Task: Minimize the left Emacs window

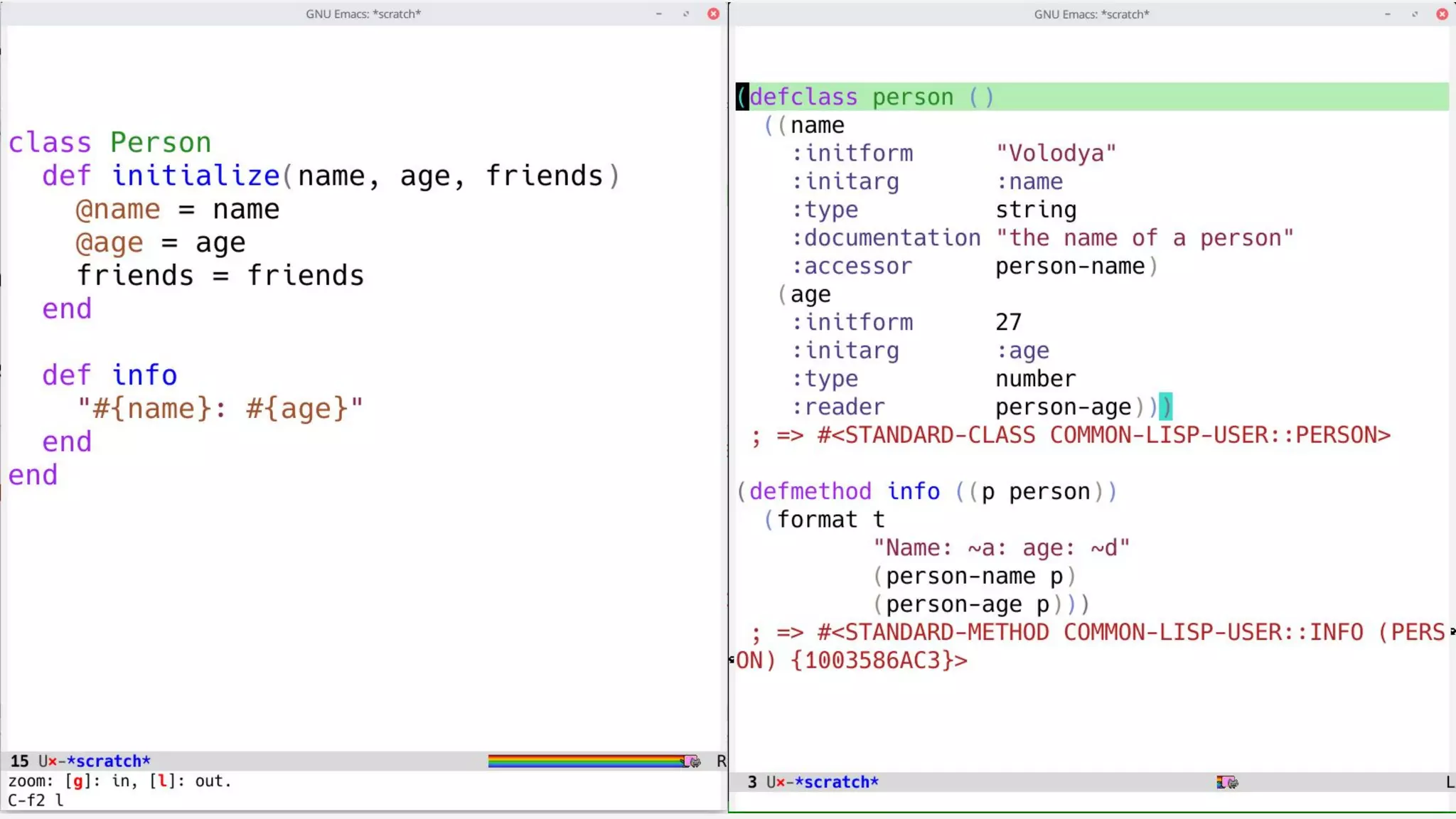Action: [x=659, y=14]
